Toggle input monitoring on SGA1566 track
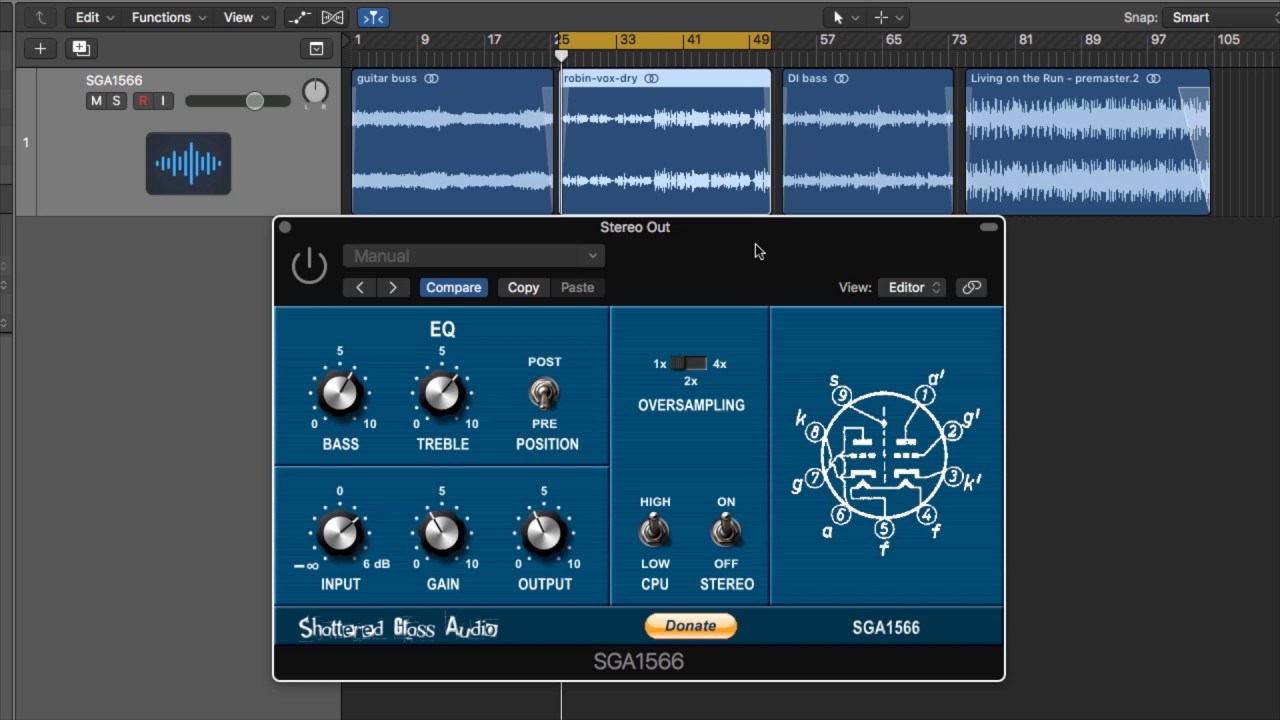Viewport: 1280px width, 720px height. point(163,101)
